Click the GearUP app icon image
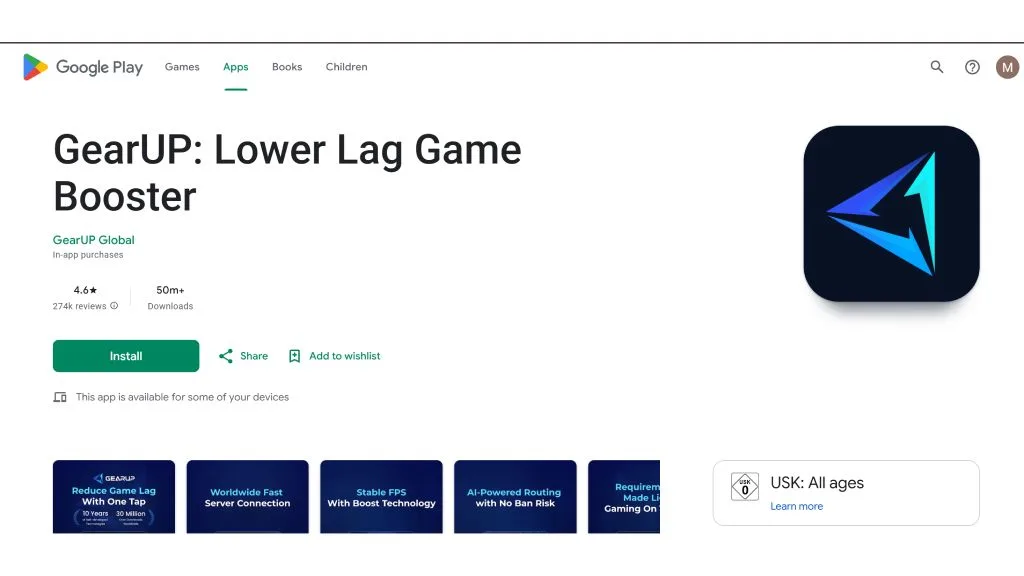 coord(891,214)
